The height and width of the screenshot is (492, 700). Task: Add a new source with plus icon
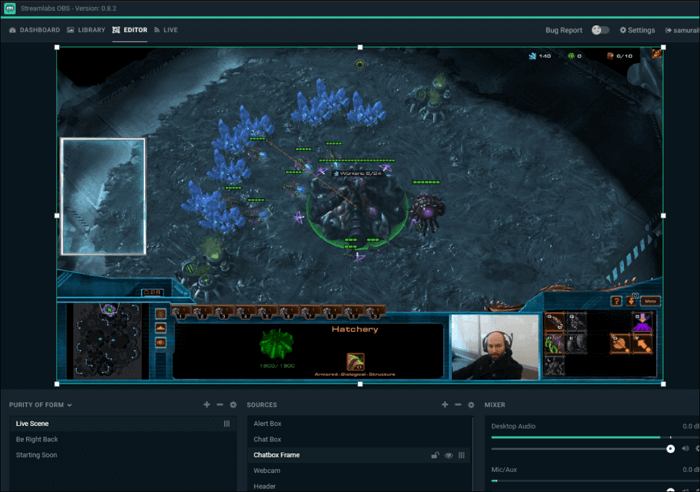pos(445,404)
